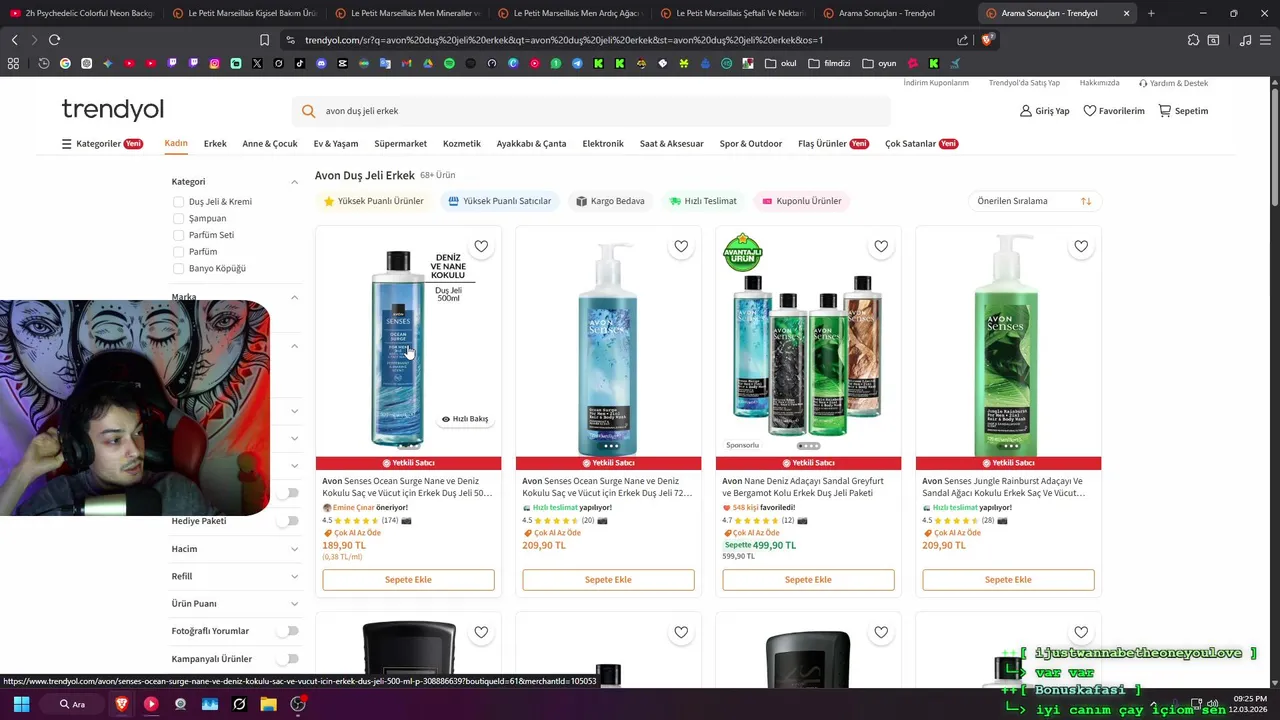The image size is (1280, 720).
Task: Click Giriş Yap account icon
Action: pyautogui.click(x=1044, y=111)
